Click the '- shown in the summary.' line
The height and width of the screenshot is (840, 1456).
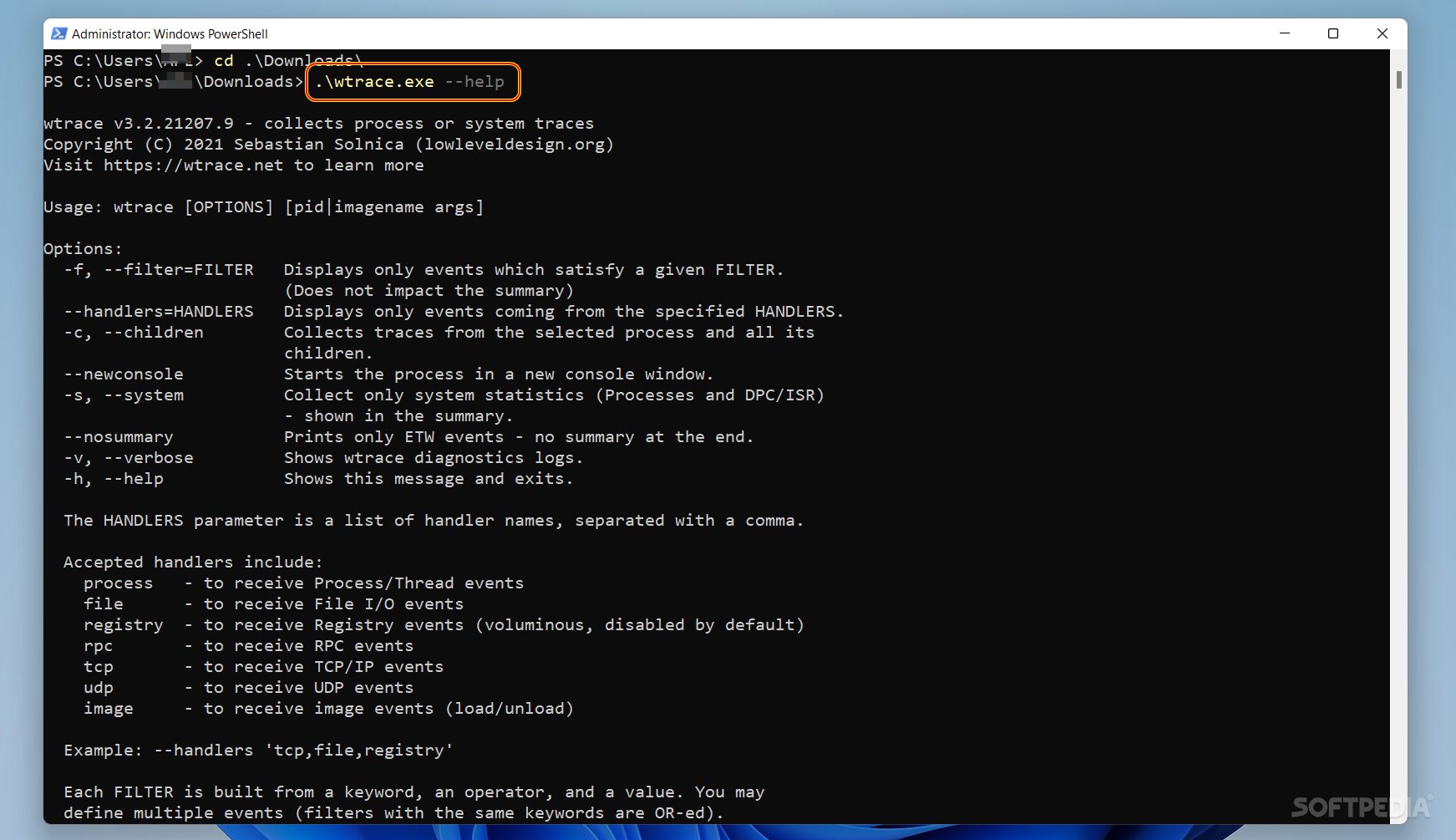point(398,416)
